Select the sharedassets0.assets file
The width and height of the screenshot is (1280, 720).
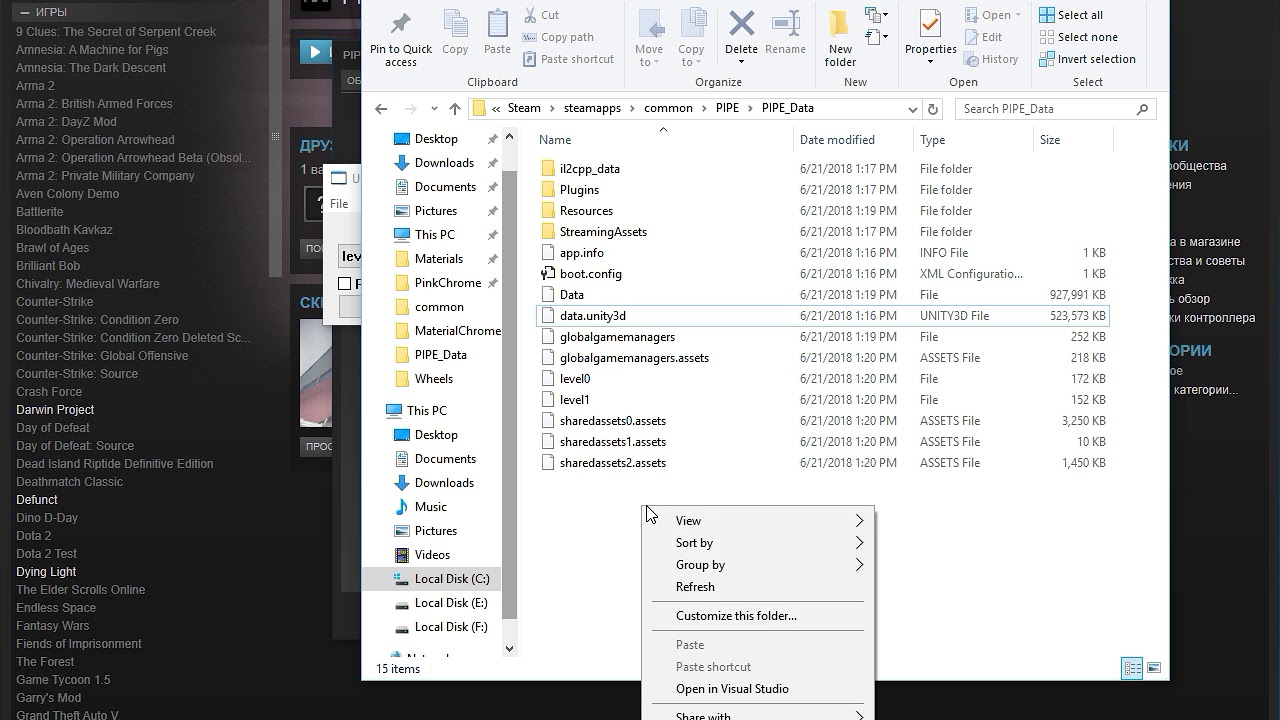(x=612, y=421)
